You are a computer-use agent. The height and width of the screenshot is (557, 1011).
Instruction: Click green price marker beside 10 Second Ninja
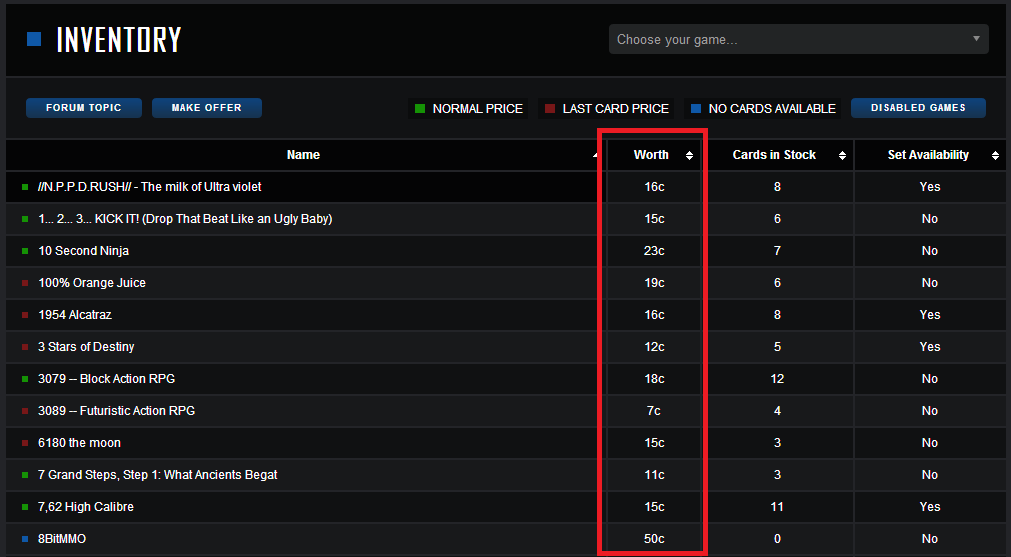[x=25, y=251]
